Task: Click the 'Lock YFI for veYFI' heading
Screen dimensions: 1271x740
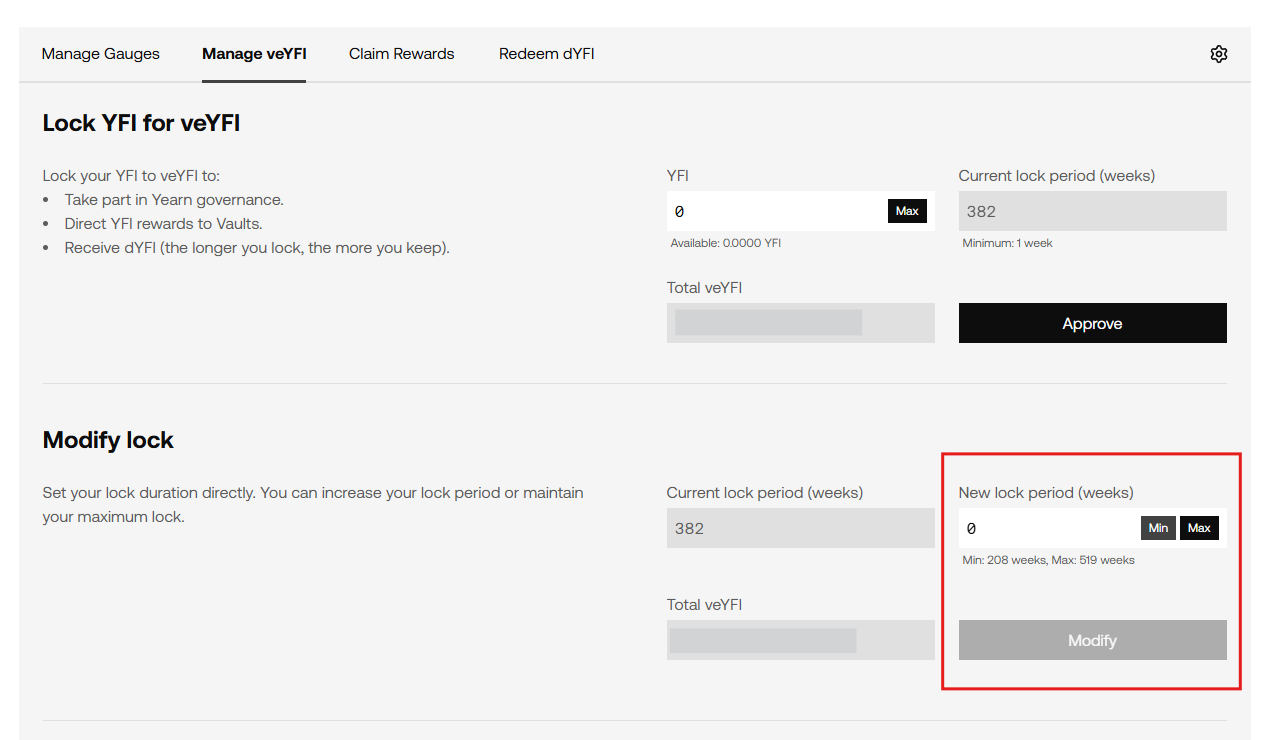Action: coord(141,123)
